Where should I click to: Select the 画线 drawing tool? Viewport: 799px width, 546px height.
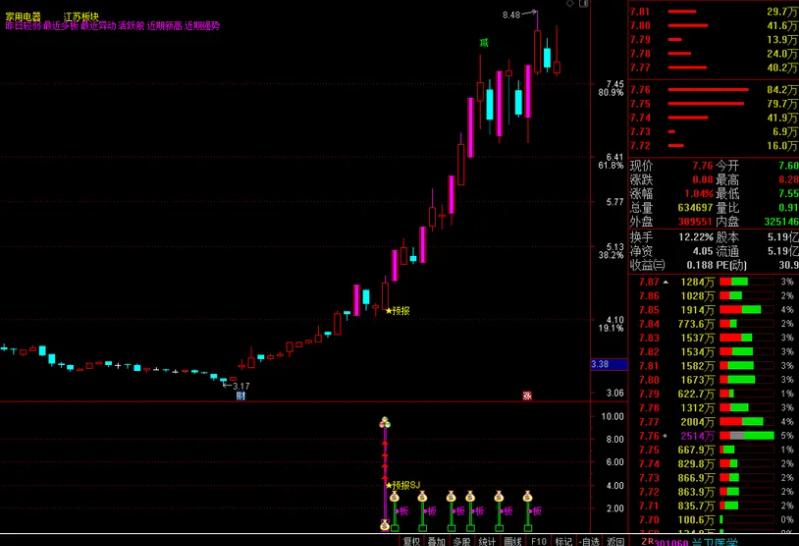513,540
